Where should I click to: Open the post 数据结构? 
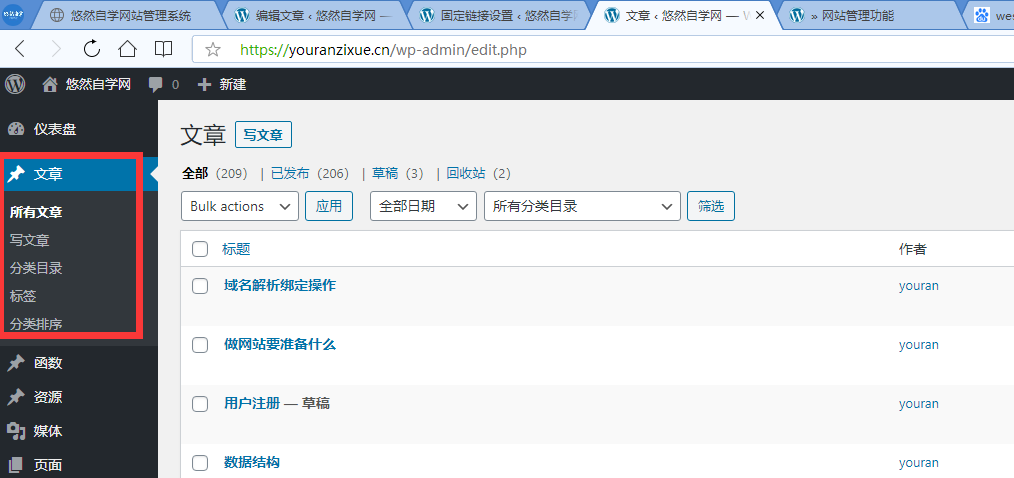[x=252, y=462]
